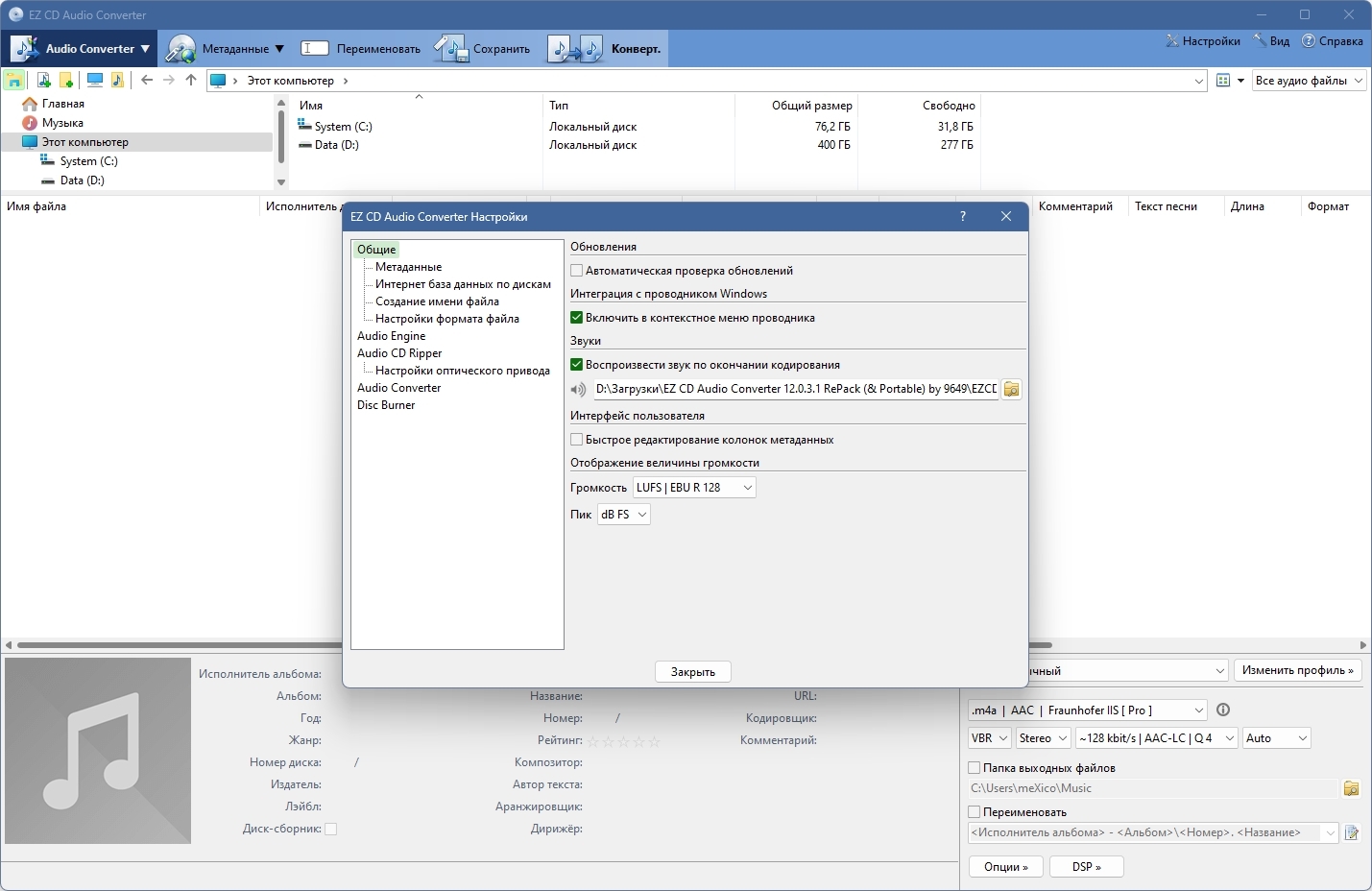Click the music folder icon in file toolbar
This screenshot has height=891, width=1372.
pos(117,81)
